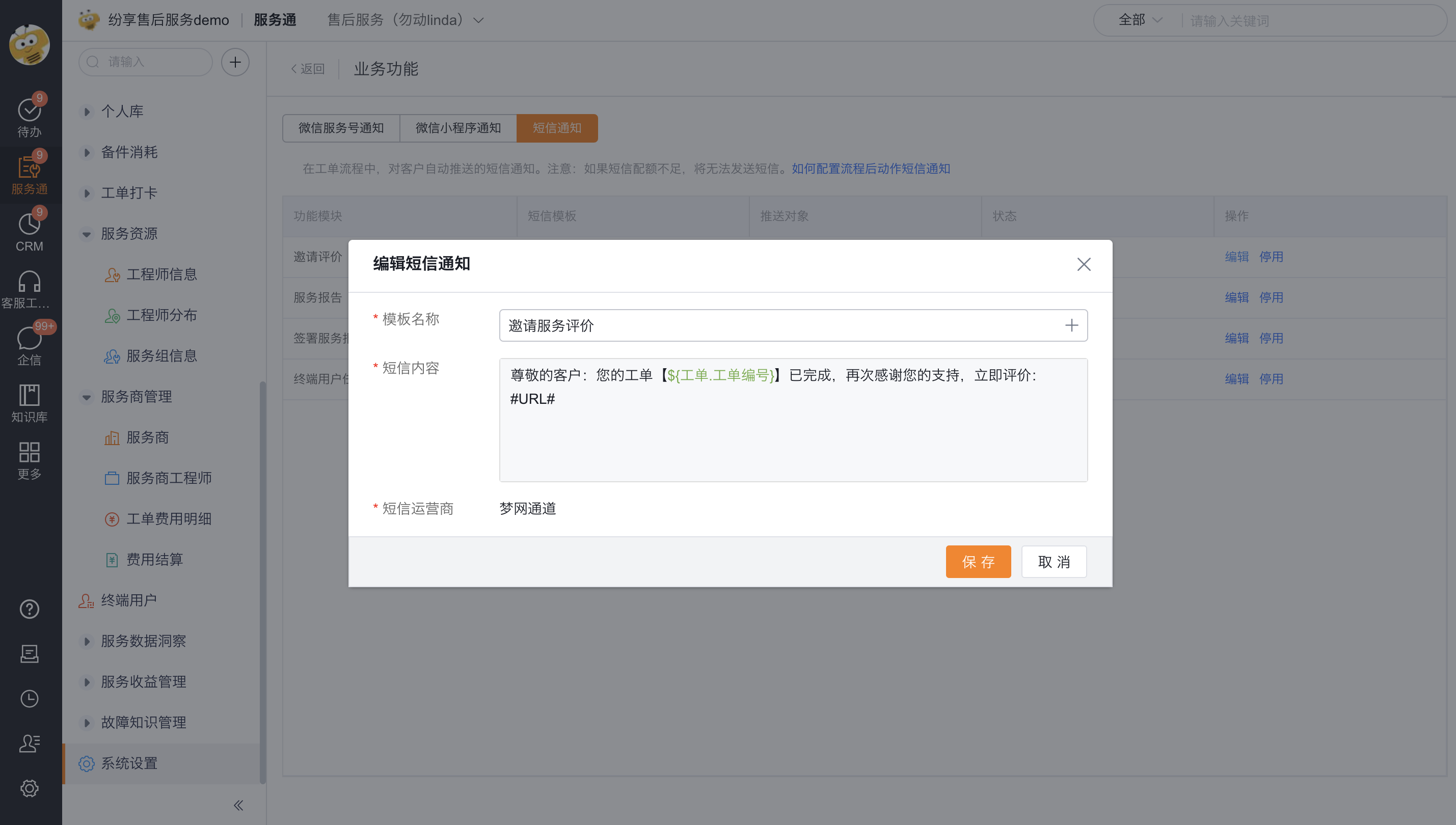The width and height of the screenshot is (1456, 825).
Task: Switch to 微信服务号通知 tab
Action: (340, 128)
